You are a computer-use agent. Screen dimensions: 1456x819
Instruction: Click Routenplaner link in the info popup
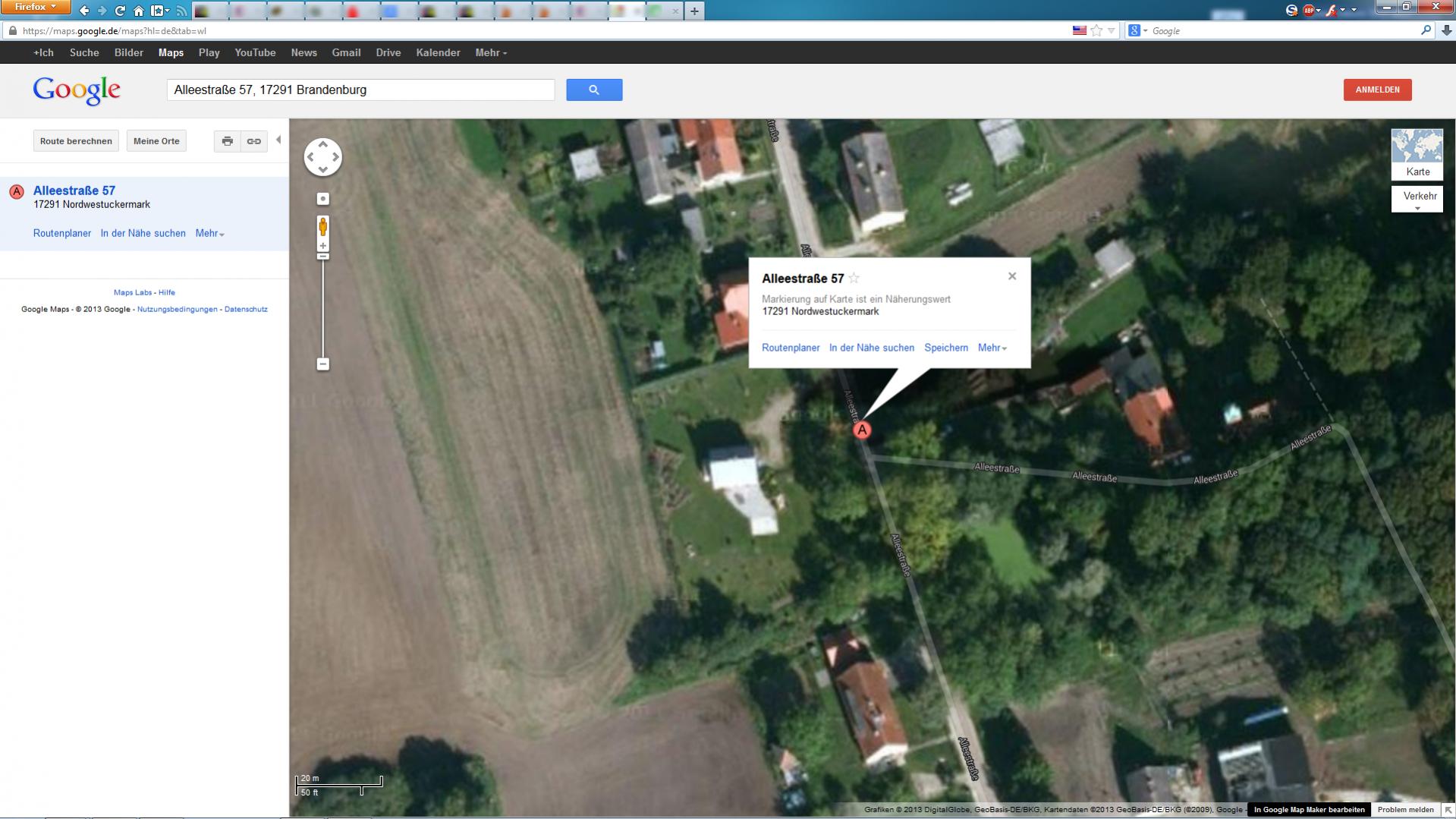pyautogui.click(x=791, y=348)
